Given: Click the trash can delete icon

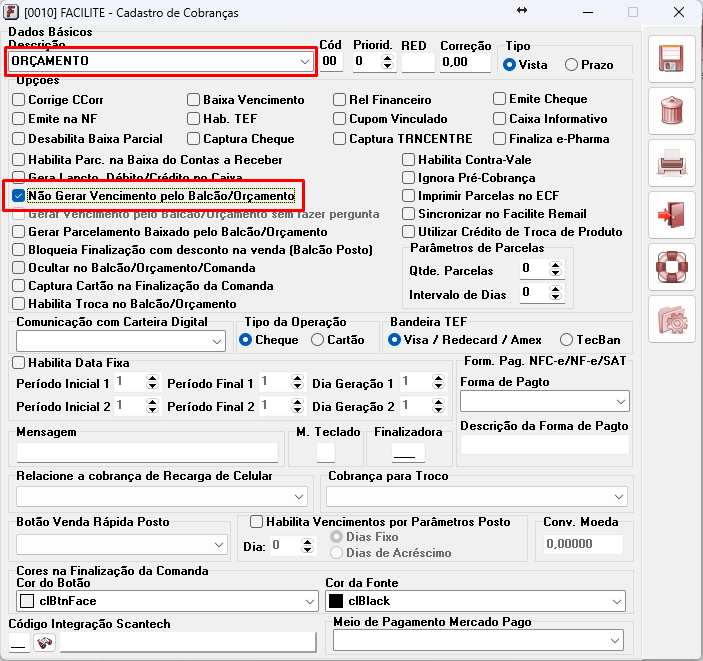Looking at the screenshot, I should 671,111.
